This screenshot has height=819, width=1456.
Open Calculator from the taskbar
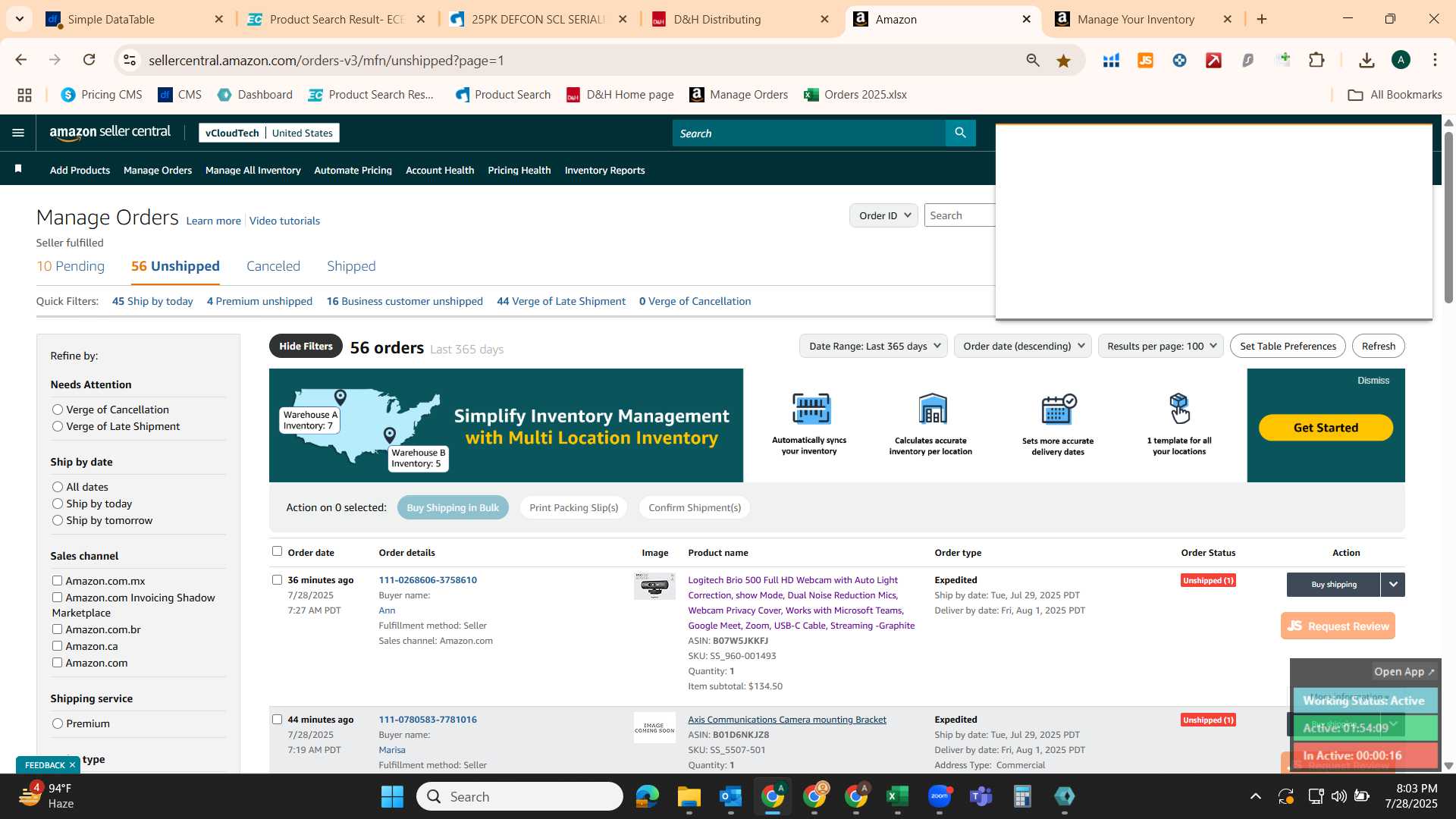(1022, 796)
